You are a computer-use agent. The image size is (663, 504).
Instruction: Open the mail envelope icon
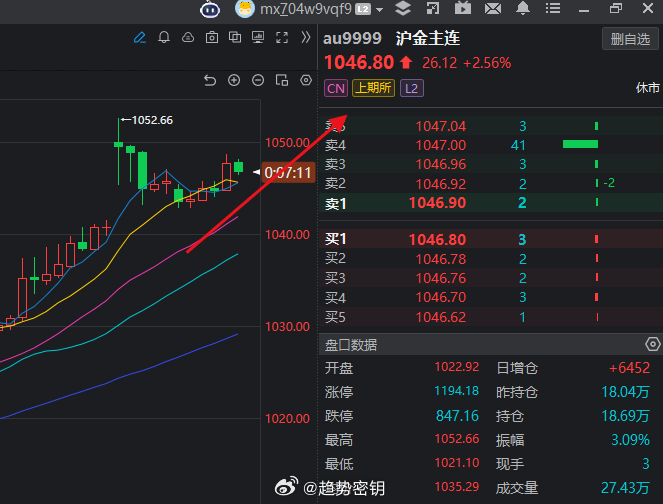pos(493,8)
